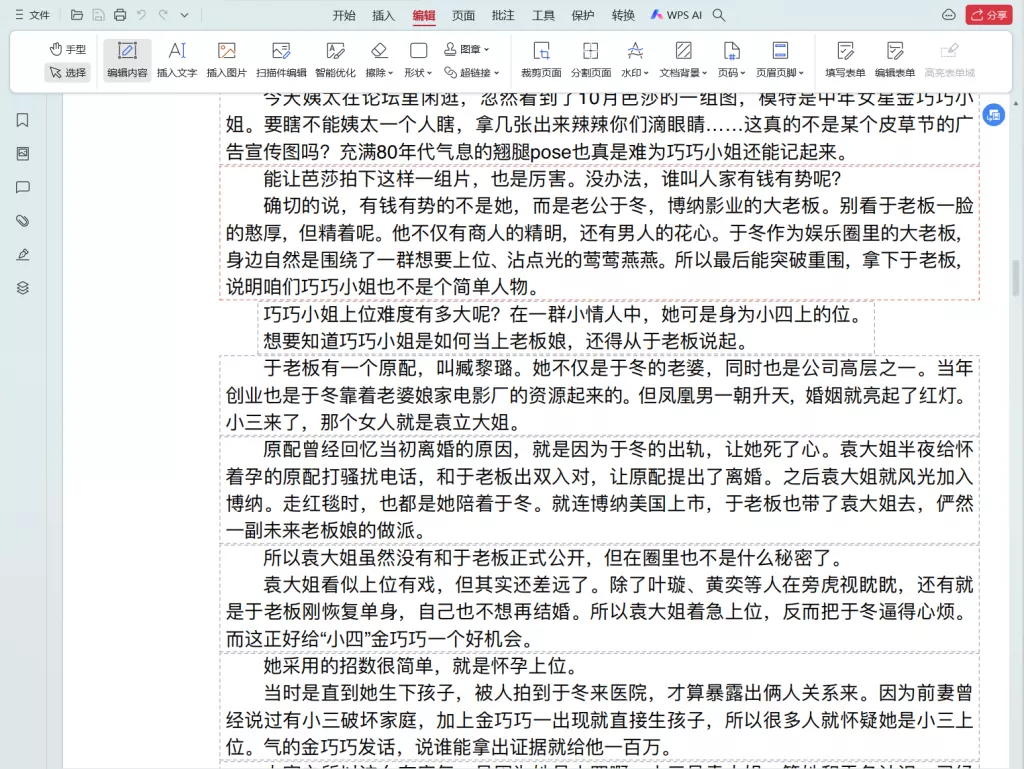Viewport: 1024px width, 769px height.
Task: Activate the 手型 hand tool
Action: (x=67, y=49)
